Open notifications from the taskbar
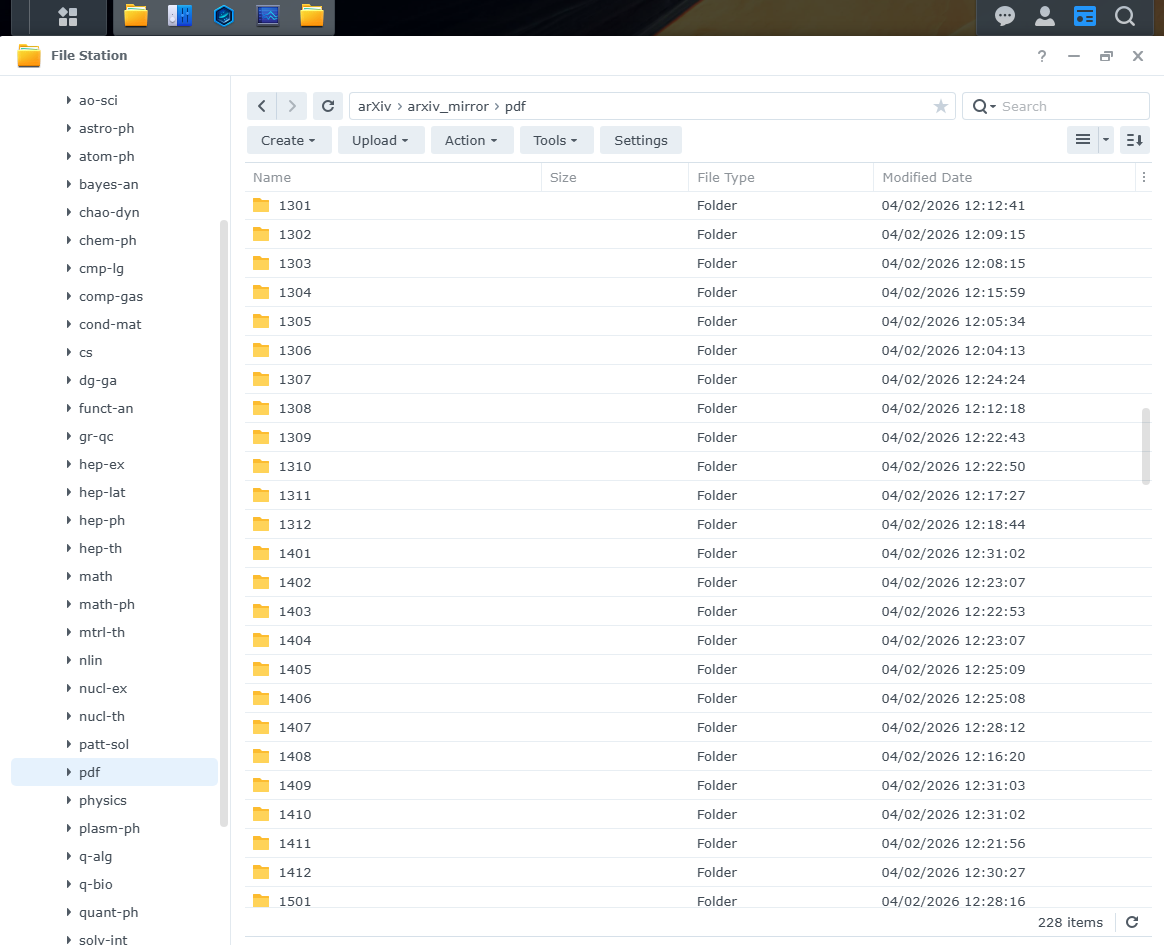This screenshot has height=945, width=1164. (1004, 16)
